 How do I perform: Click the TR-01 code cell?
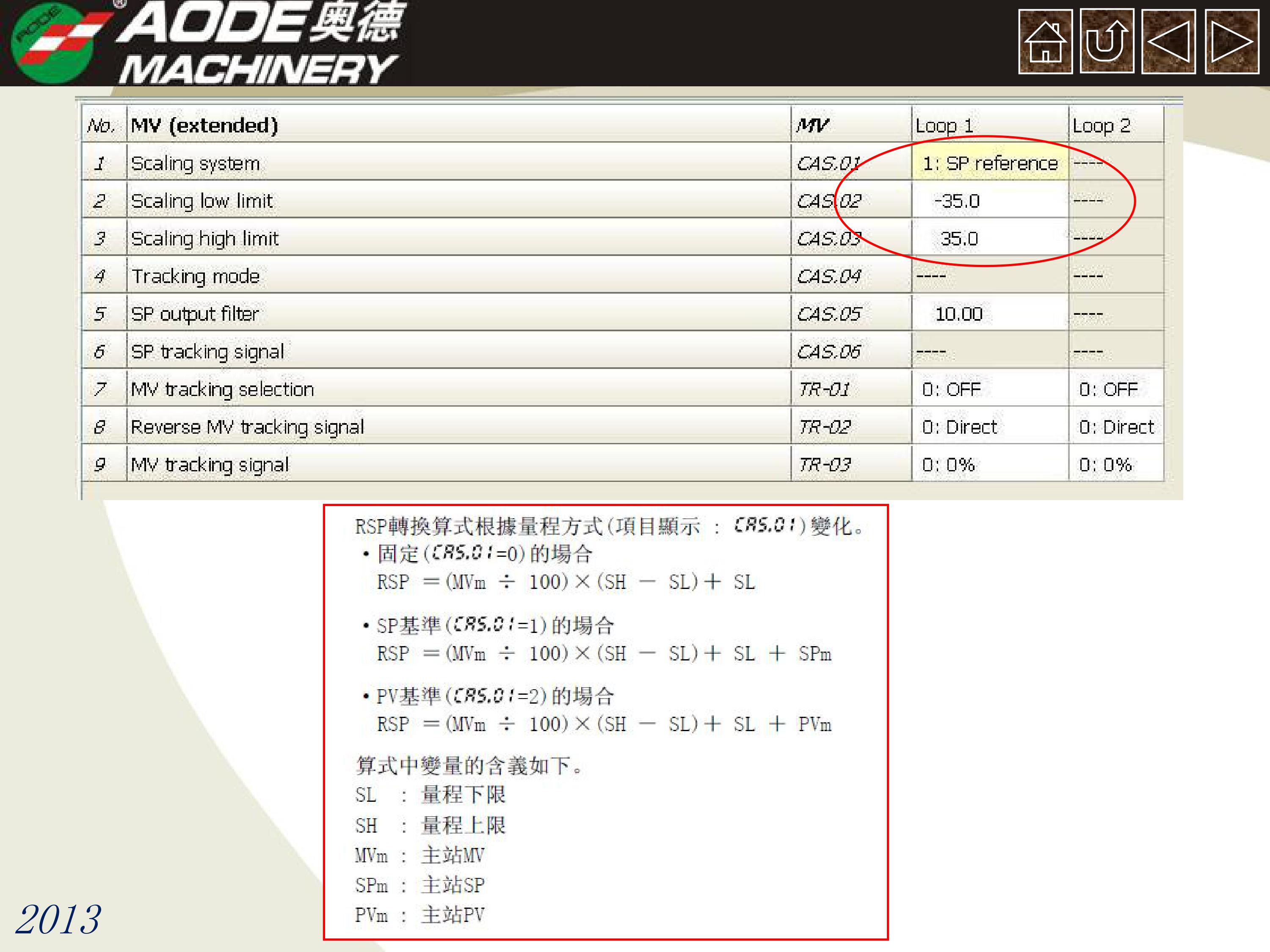851,389
